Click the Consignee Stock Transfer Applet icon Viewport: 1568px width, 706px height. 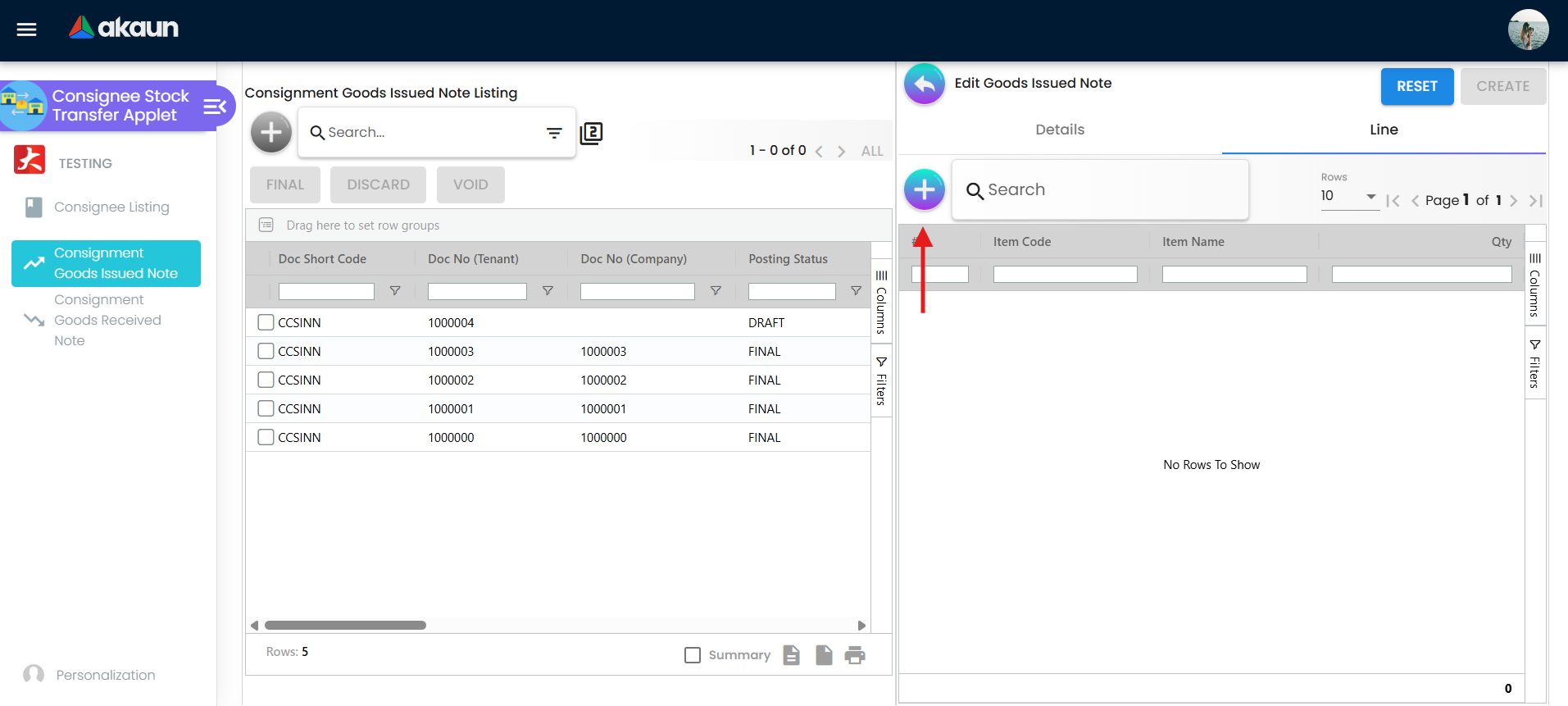23,105
